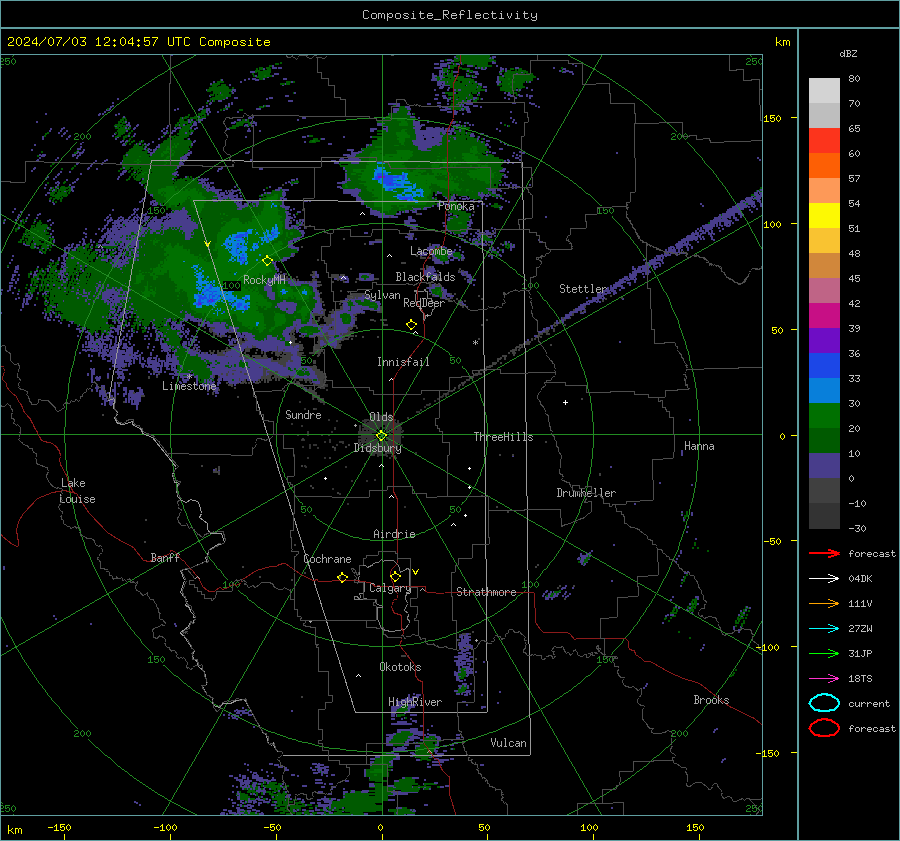This screenshot has width=900, height=841.
Task: Click the Hanna town label
Action: click(x=699, y=445)
